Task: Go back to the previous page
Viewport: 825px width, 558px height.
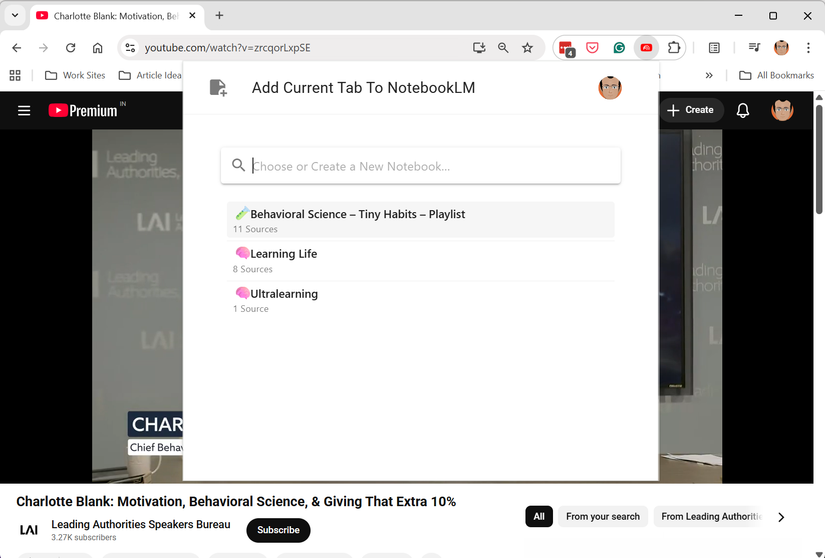Action: coord(17,48)
